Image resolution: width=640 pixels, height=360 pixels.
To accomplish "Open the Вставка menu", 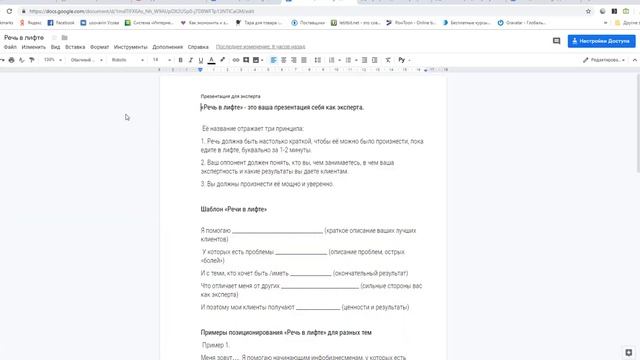I will 75,47.
